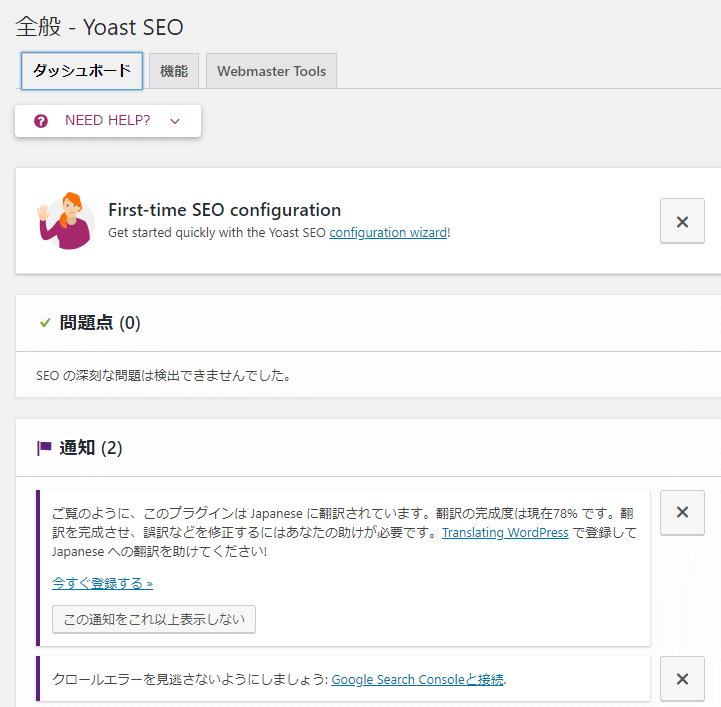Image resolution: width=721 pixels, height=707 pixels.
Task: Switch to the ダッシュボード tab
Action: click(82, 71)
